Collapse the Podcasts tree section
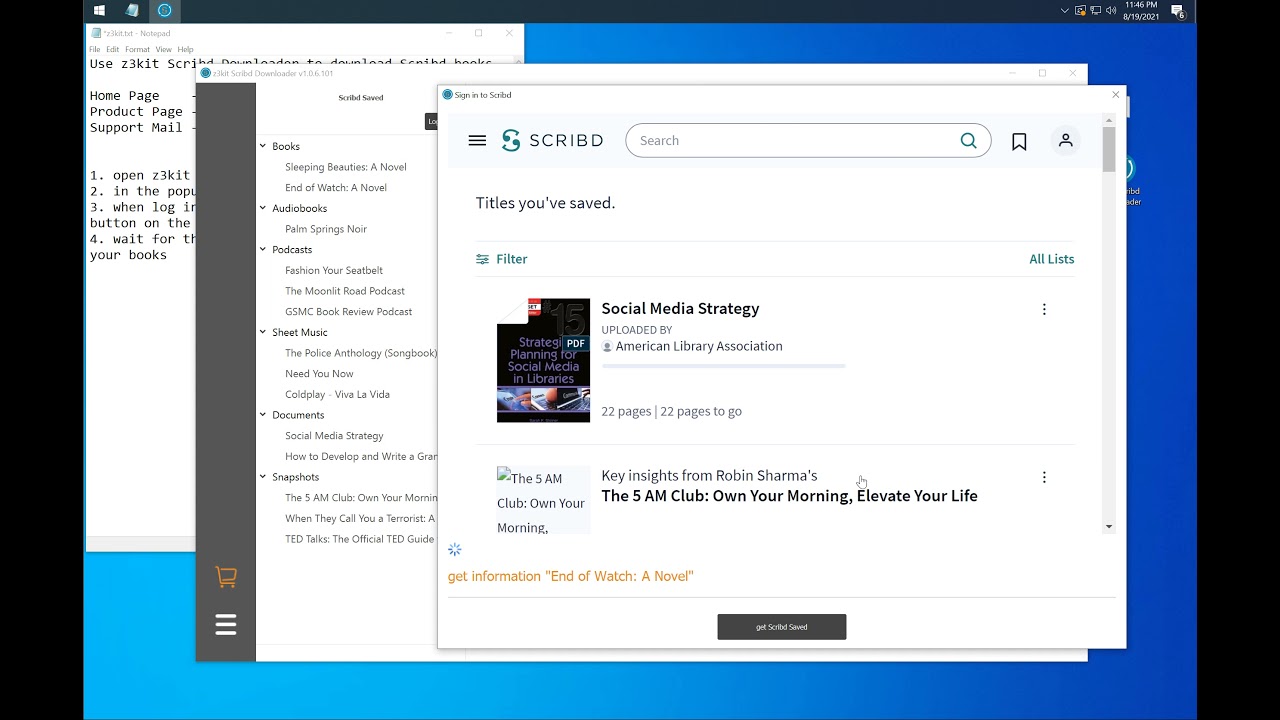1280x720 pixels. [263, 249]
